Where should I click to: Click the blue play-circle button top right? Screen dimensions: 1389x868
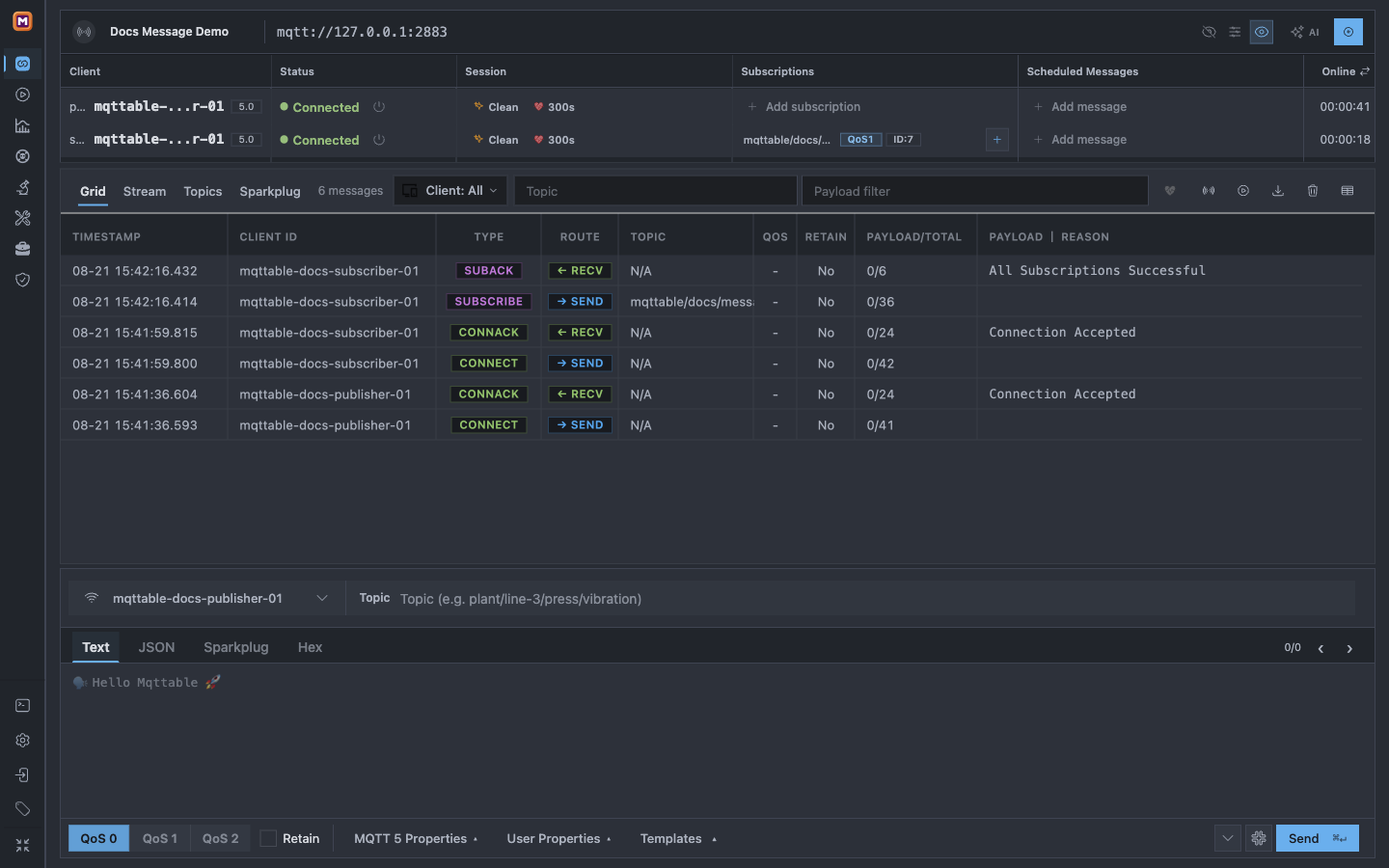pos(1348,32)
